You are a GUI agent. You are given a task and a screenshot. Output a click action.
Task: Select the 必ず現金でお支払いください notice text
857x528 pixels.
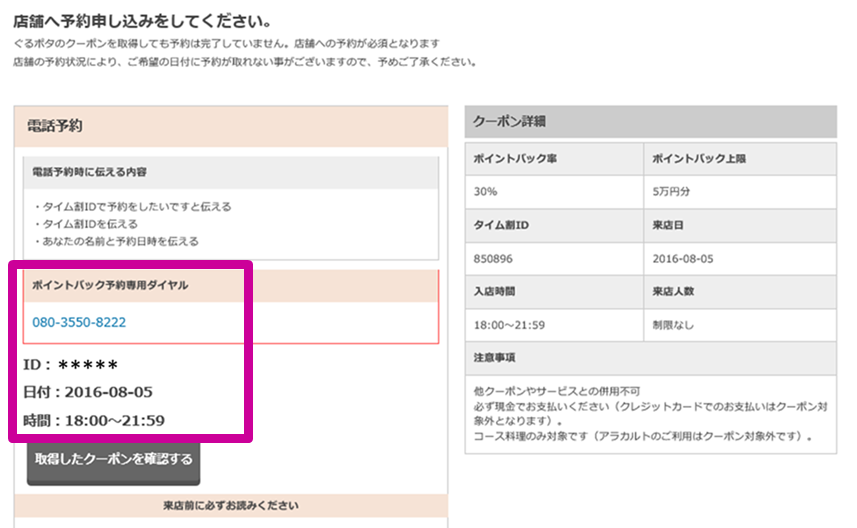650,414
